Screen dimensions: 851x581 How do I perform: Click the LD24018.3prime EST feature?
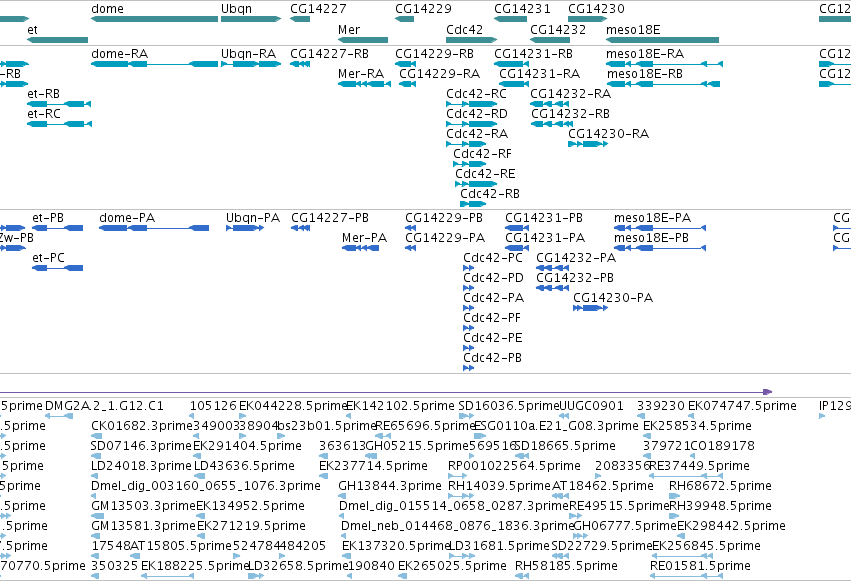[96, 476]
